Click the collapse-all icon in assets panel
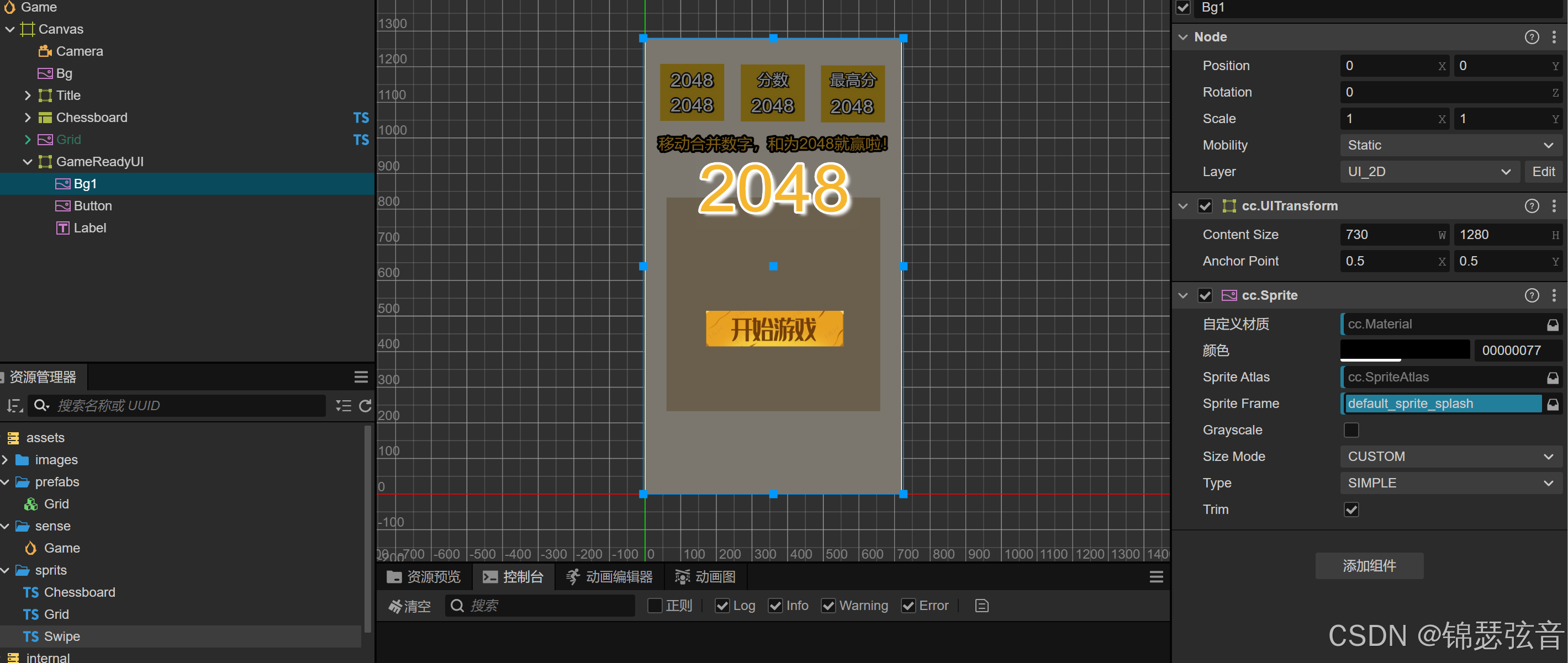Screen dimensions: 1568x663 tap(344, 406)
